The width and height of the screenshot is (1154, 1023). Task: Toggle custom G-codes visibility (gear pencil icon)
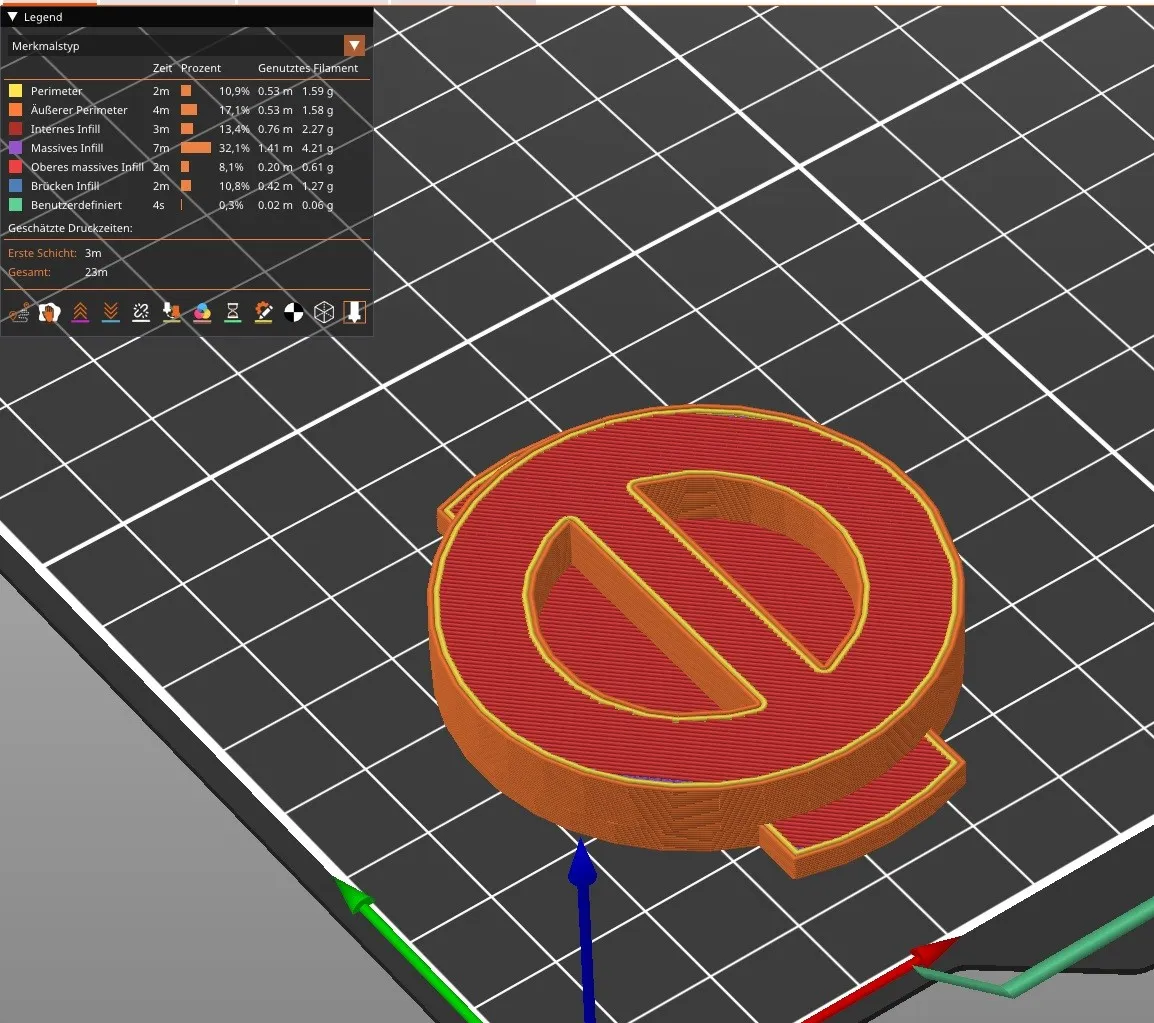tap(263, 313)
